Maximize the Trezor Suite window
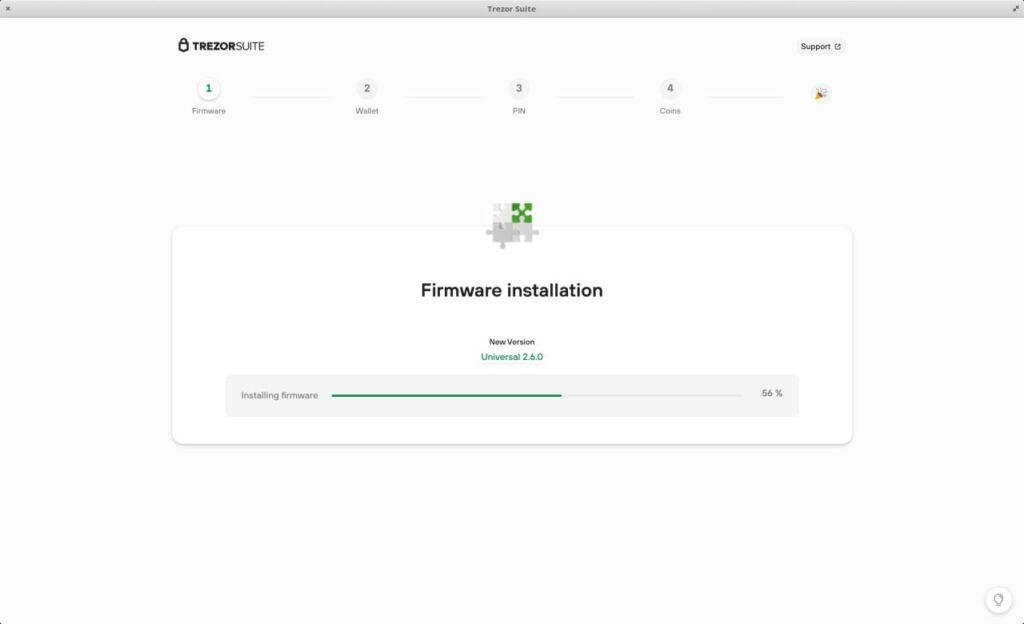The image size is (1024, 624). [1016, 8]
